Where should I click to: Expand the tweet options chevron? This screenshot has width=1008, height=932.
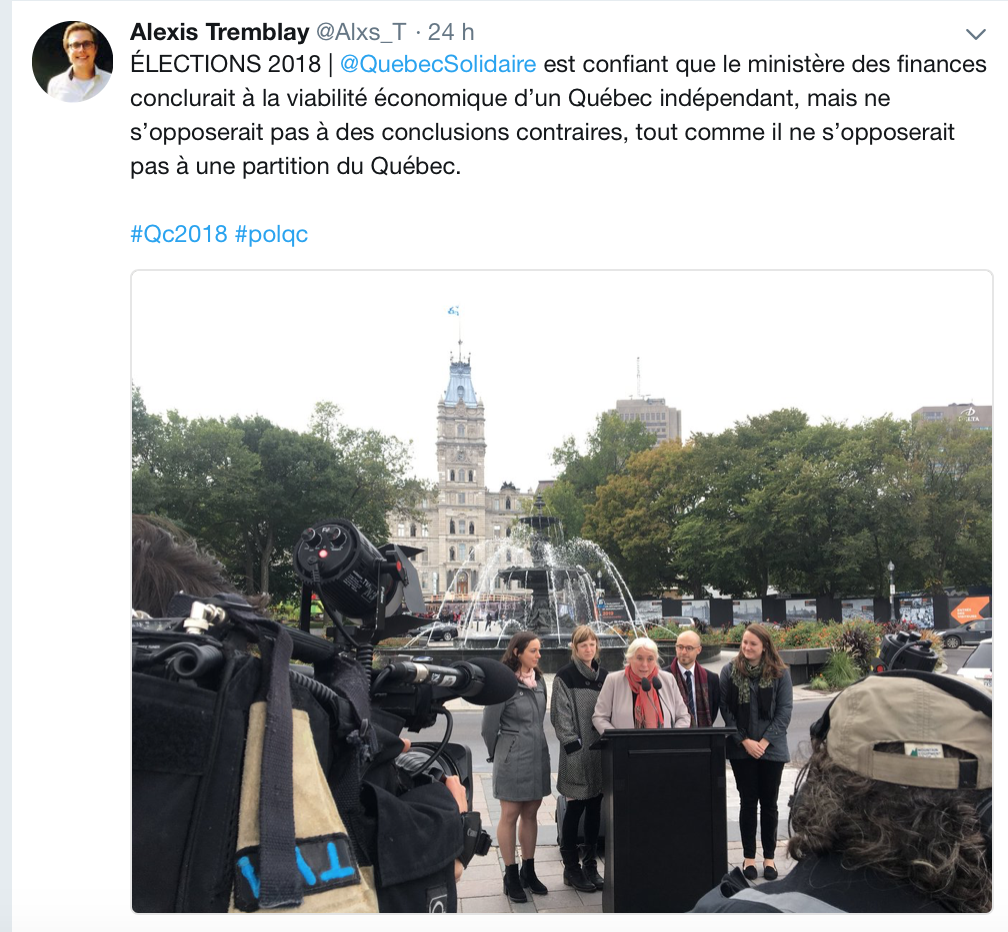[976, 34]
